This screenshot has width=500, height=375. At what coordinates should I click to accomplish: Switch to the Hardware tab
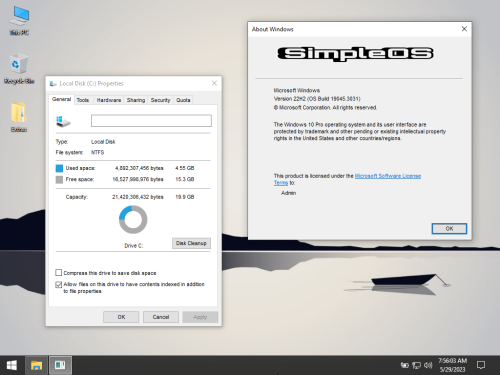point(109,100)
